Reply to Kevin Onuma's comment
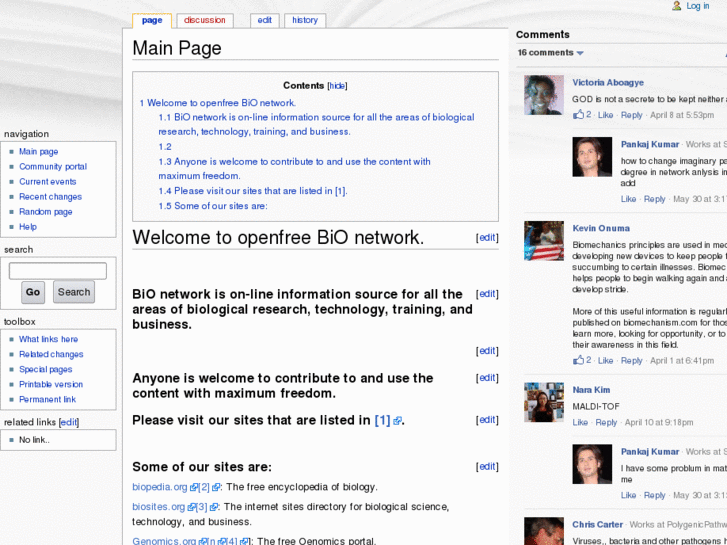This screenshot has height=545, width=727. (x=631, y=360)
